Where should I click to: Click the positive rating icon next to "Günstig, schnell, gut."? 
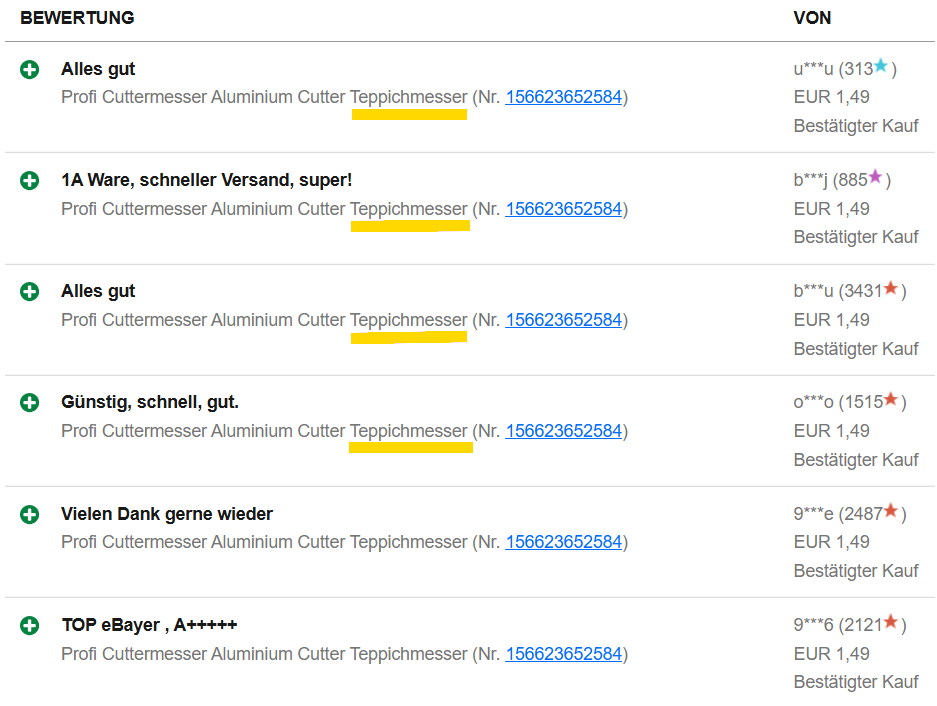[30, 403]
